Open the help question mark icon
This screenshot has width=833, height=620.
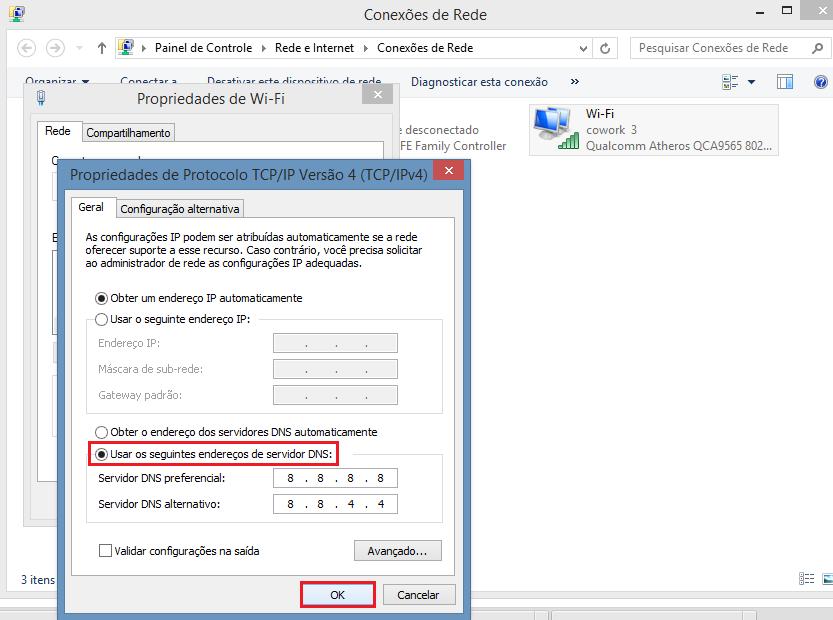coord(819,82)
